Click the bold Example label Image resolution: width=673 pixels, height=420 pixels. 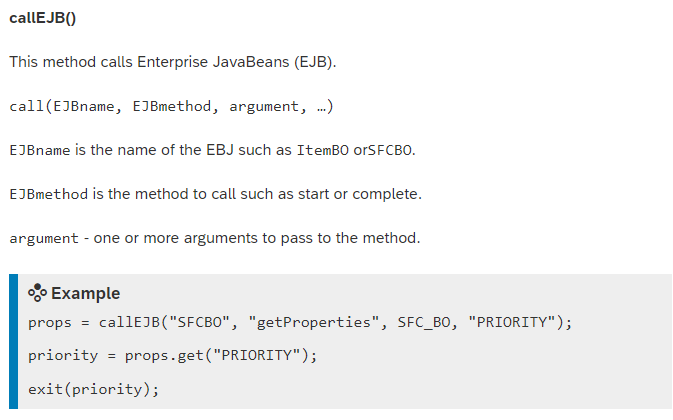(86, 293)
